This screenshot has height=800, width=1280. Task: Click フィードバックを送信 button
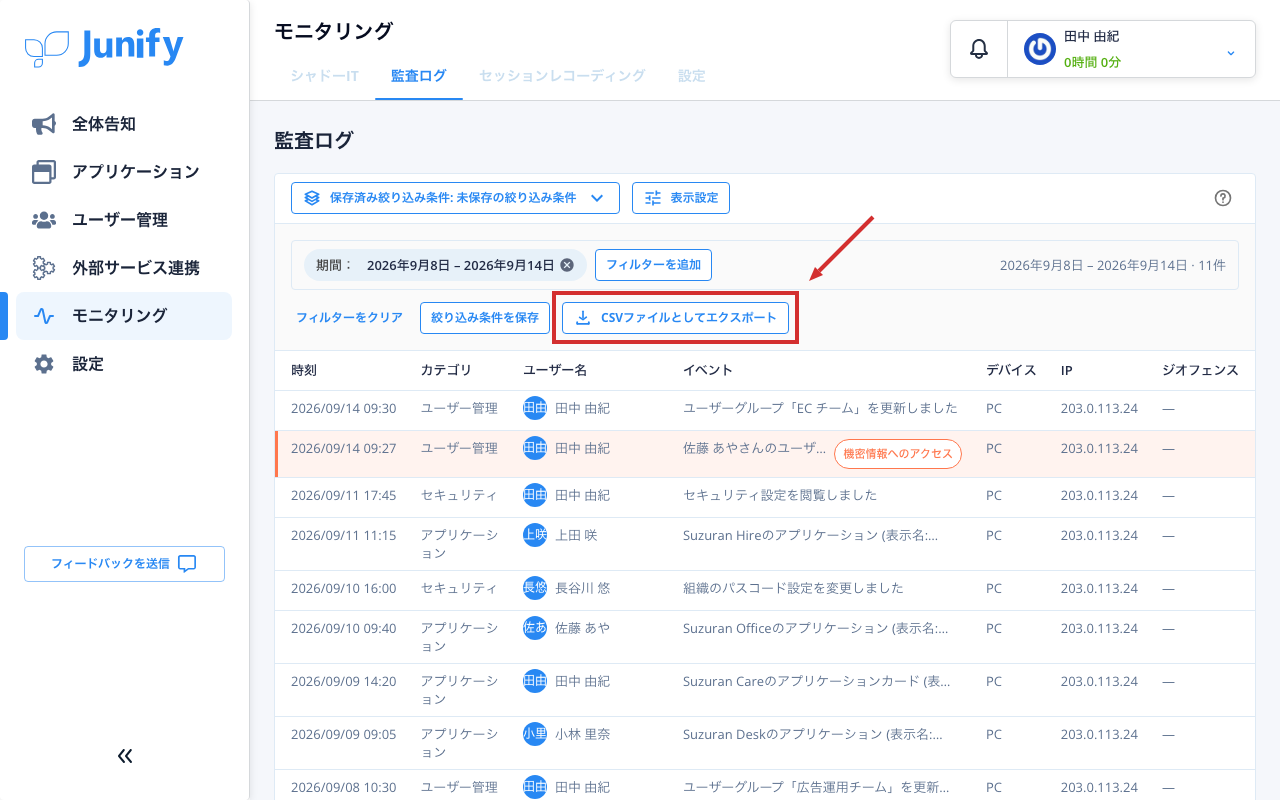coord(124,564)
